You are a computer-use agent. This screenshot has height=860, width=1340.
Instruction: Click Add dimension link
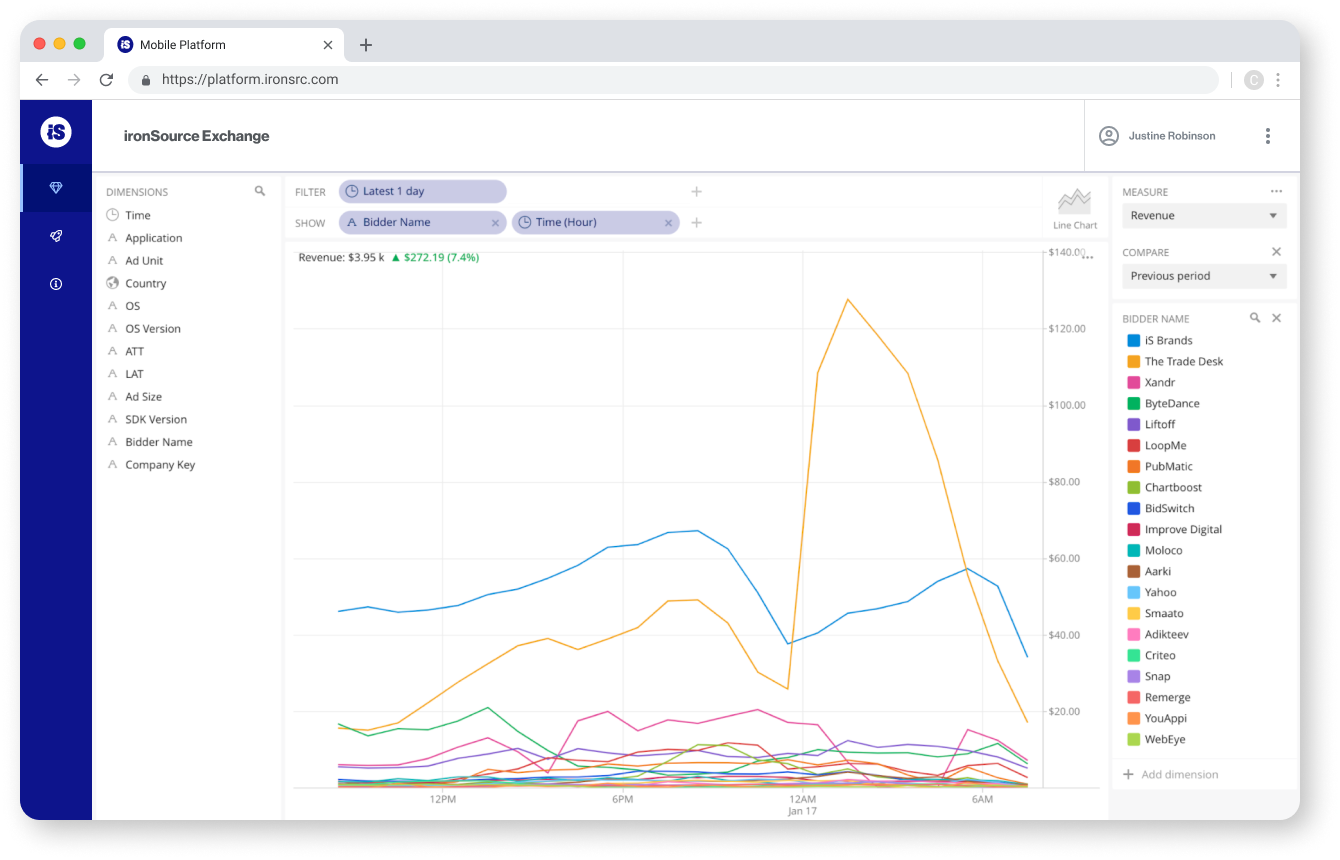pyautogui.click(x=1170, y=775)
